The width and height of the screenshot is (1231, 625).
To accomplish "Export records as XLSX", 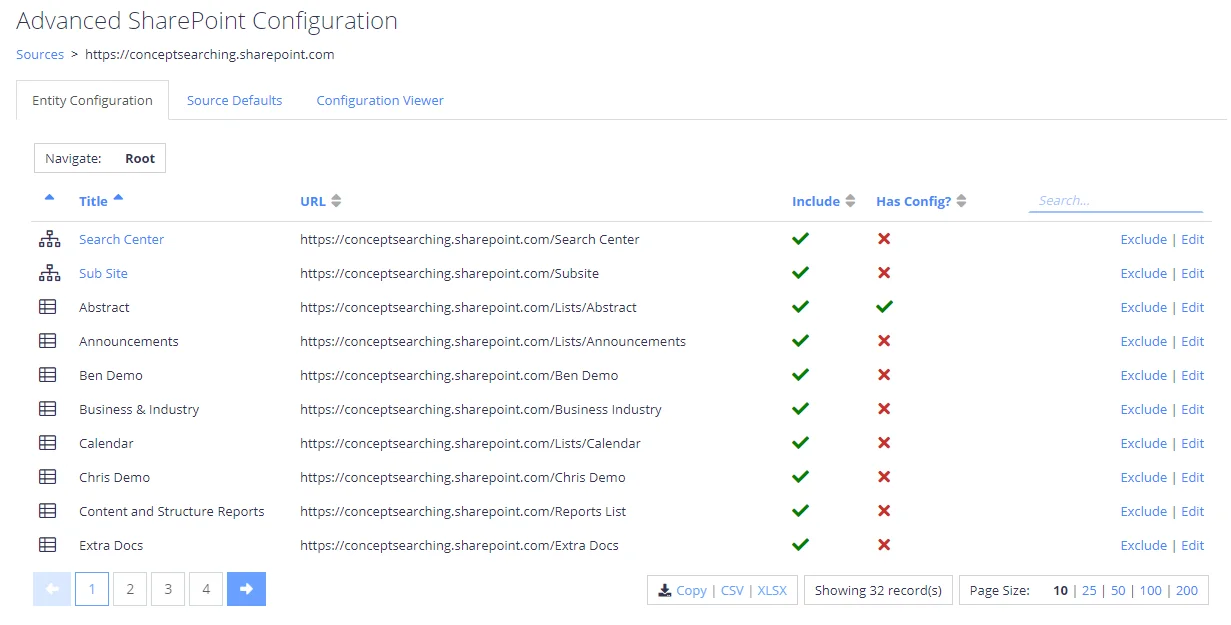I will click(772, 591).
